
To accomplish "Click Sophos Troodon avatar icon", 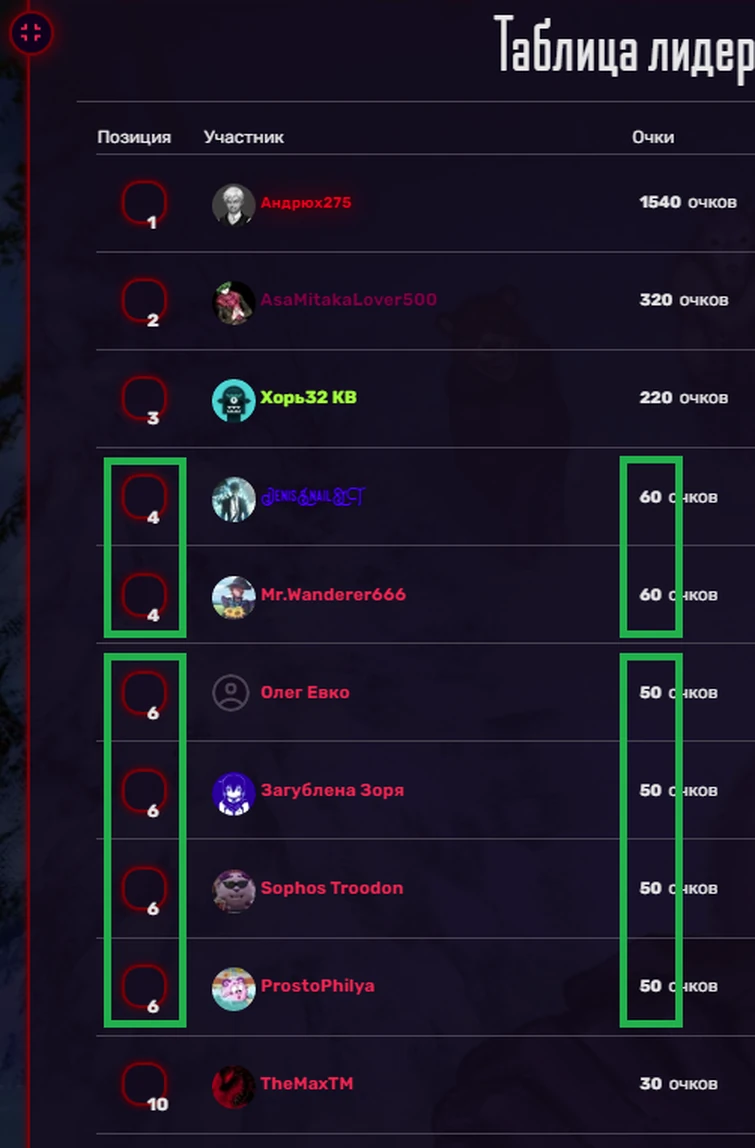I will [234, 890].
